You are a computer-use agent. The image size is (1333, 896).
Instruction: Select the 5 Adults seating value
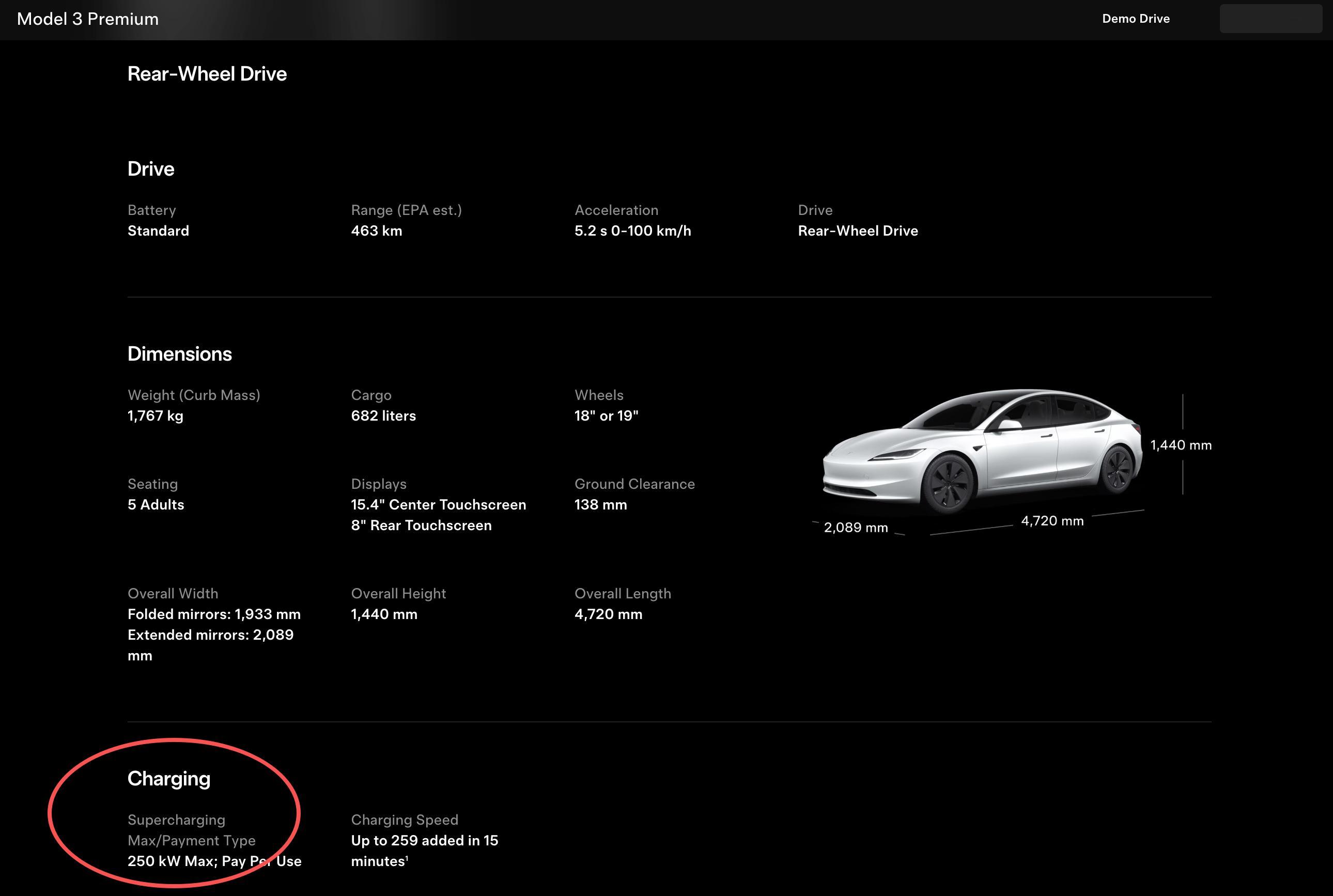[x=156, y=504]
